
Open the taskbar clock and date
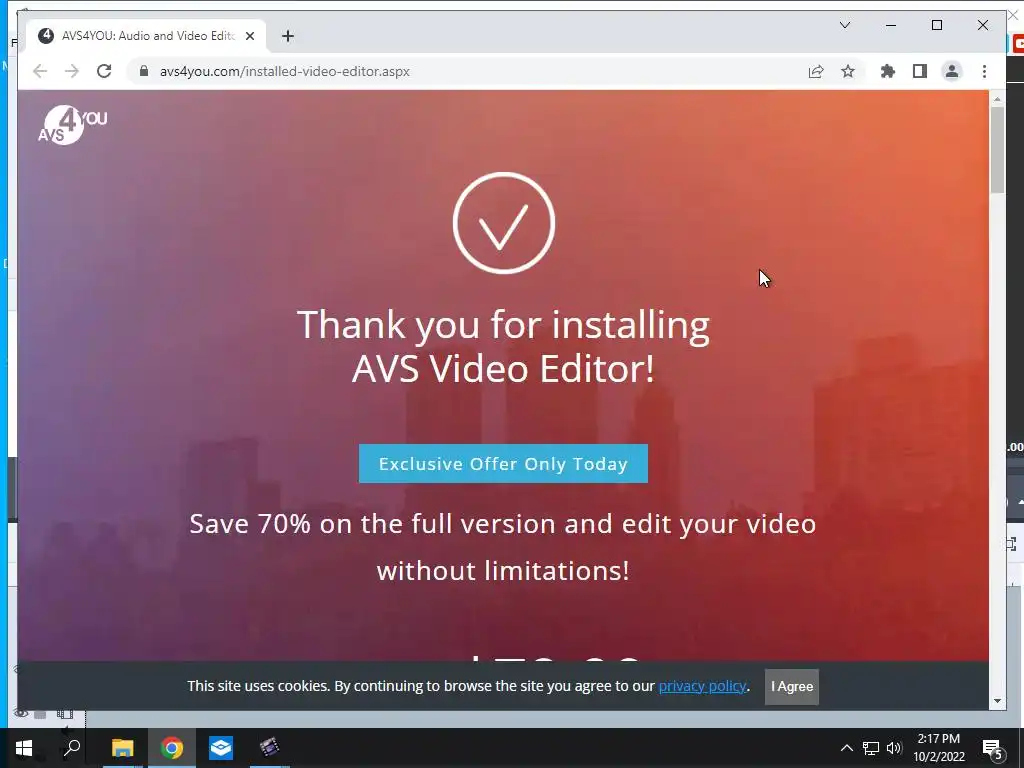click(938, 748)
